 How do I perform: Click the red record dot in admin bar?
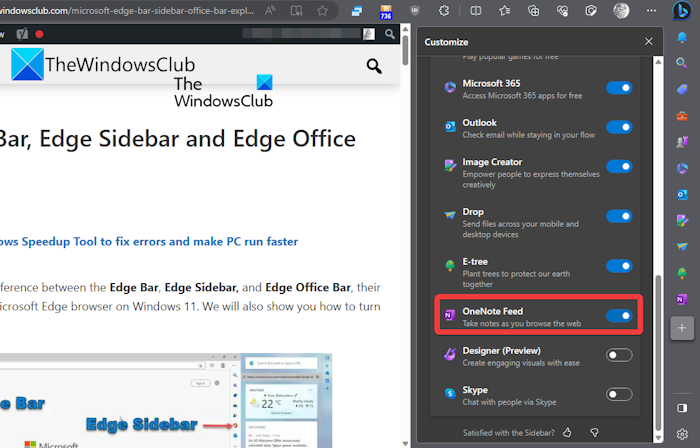[x=39, y=34]
